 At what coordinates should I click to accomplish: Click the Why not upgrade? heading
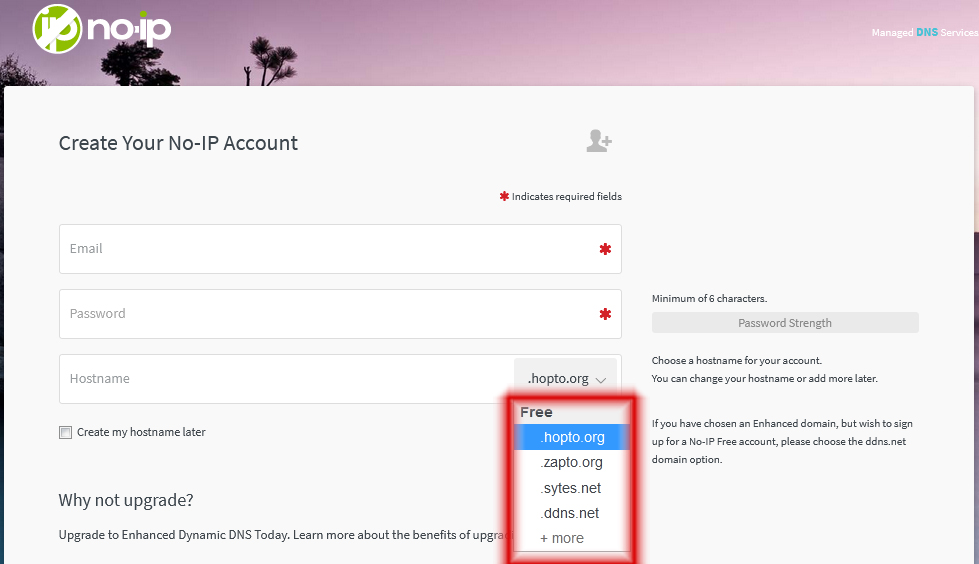tap(126, 500)
